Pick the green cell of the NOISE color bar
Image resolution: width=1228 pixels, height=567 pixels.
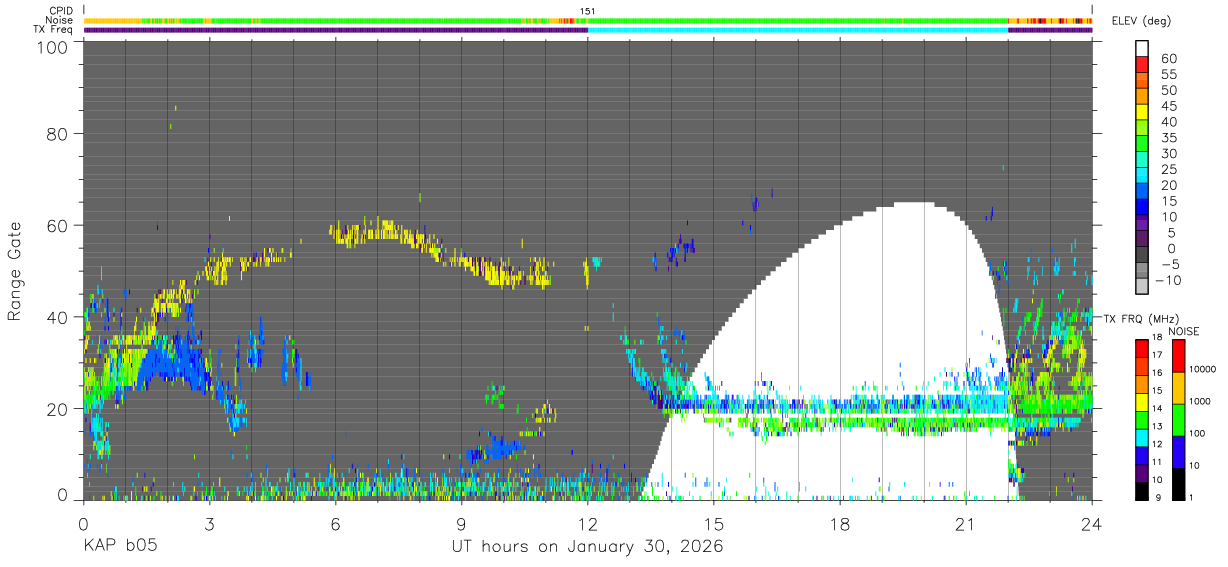(1179, 420)
